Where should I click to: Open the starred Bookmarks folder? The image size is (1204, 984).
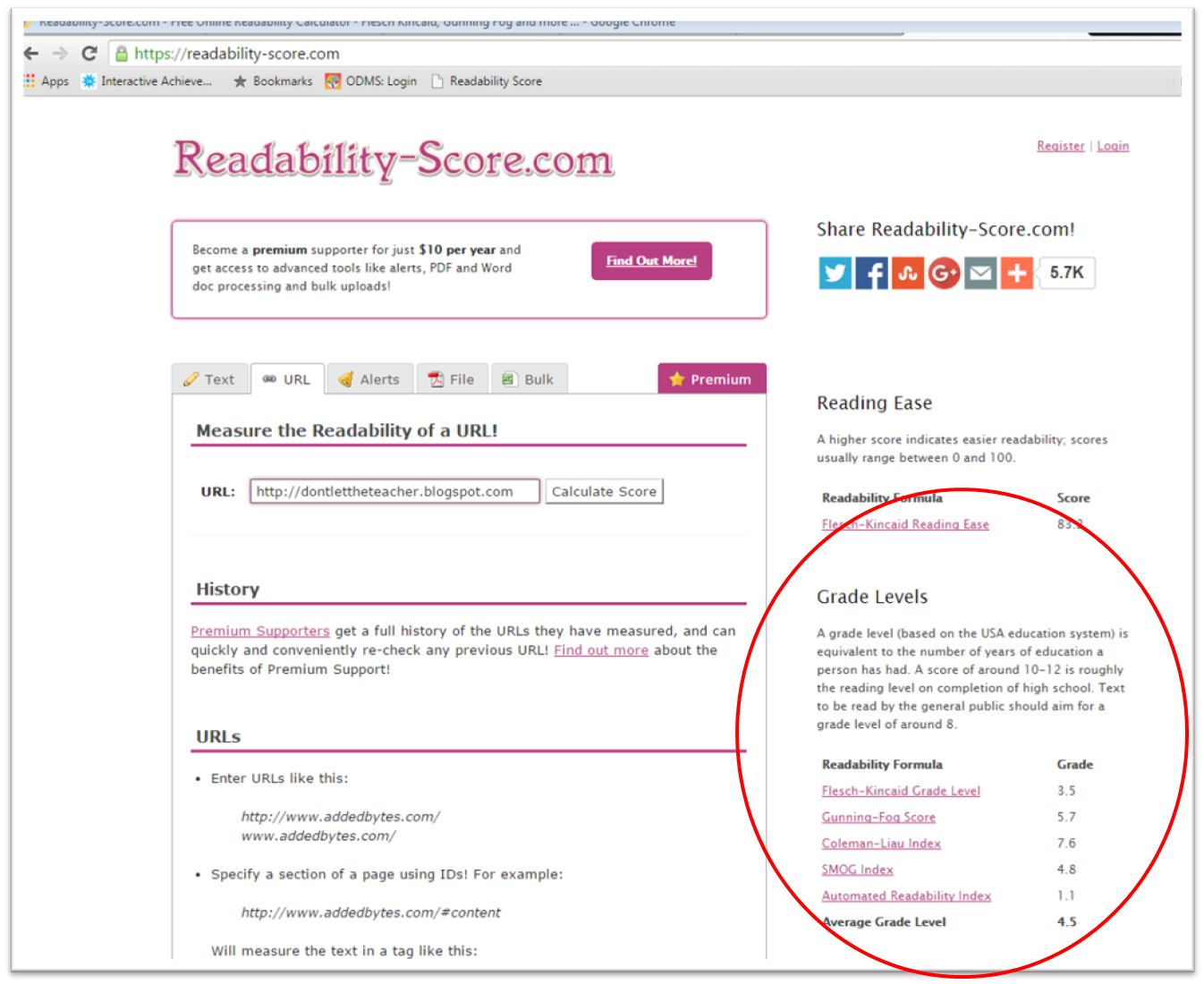[x=273, y=81]
